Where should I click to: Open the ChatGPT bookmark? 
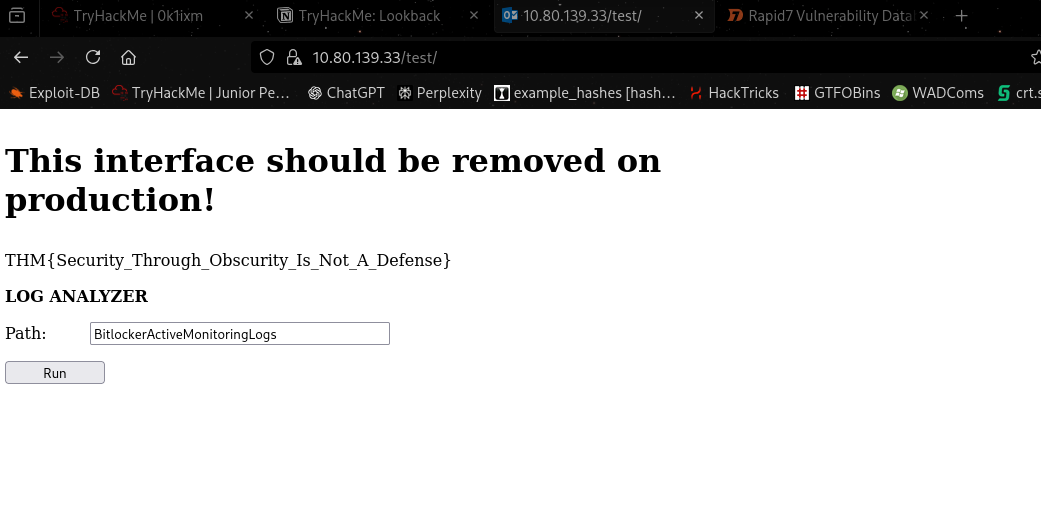pyautogui.click(x=345, y=93)
